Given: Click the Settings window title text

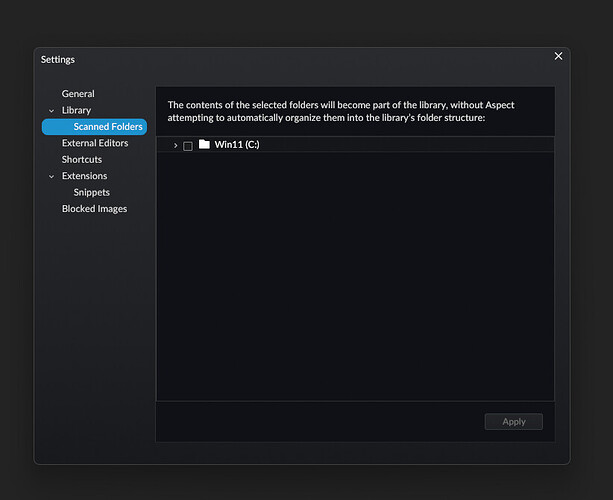Looking at the screenshot, I should (x=58, y=59).
